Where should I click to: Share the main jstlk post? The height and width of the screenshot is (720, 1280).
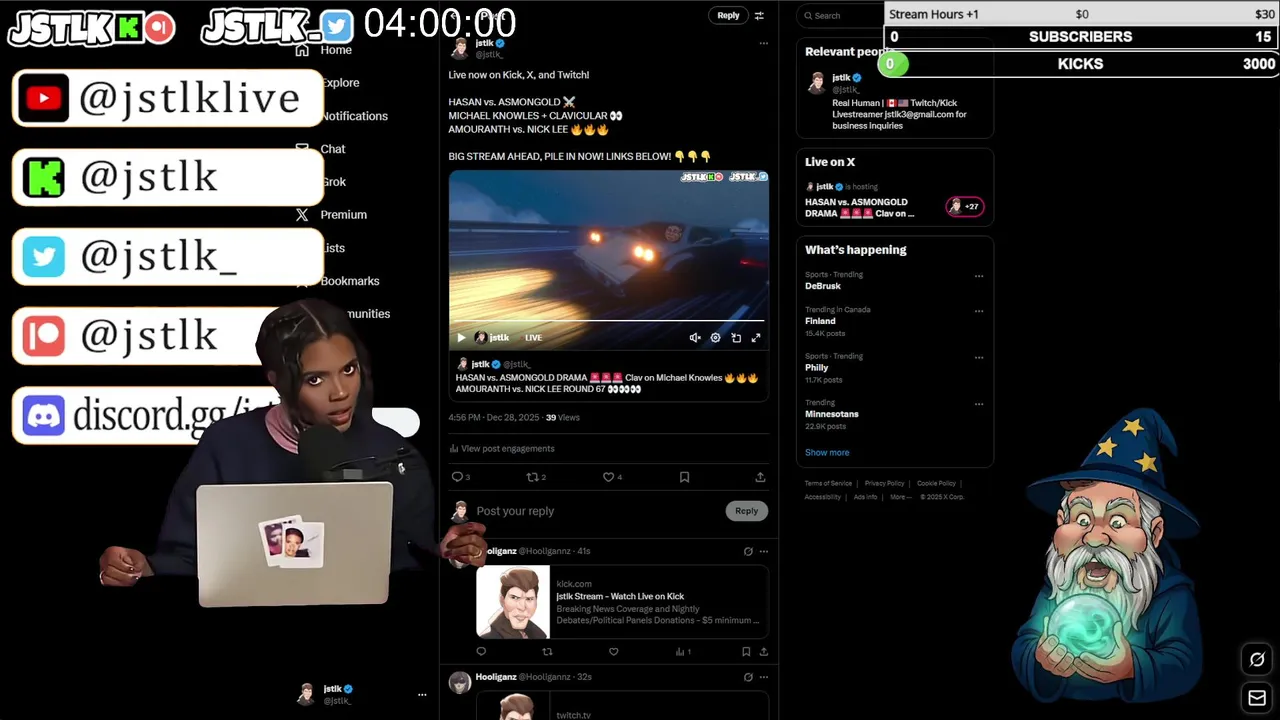click(760, 477)
